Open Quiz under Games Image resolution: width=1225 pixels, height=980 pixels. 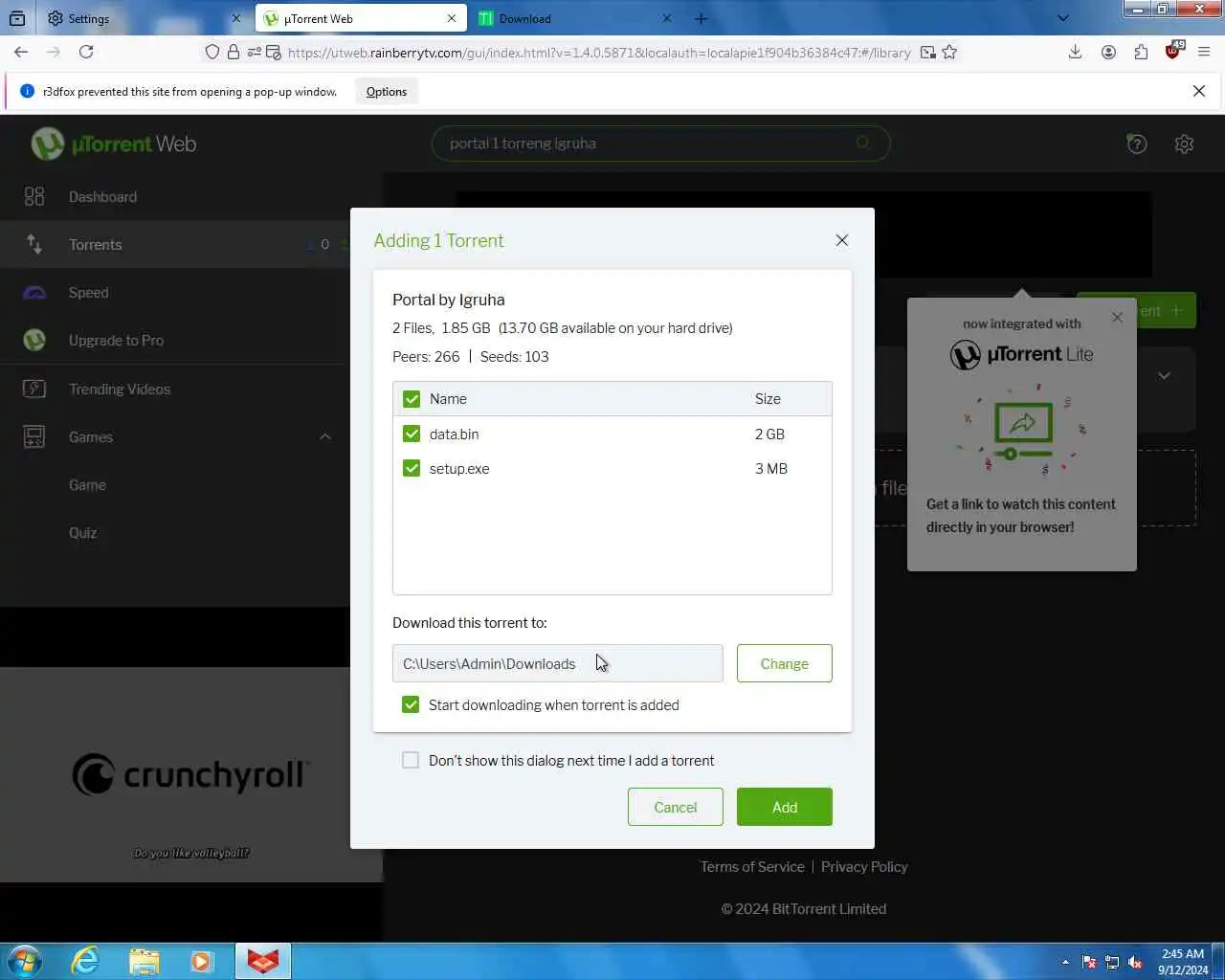82,532
